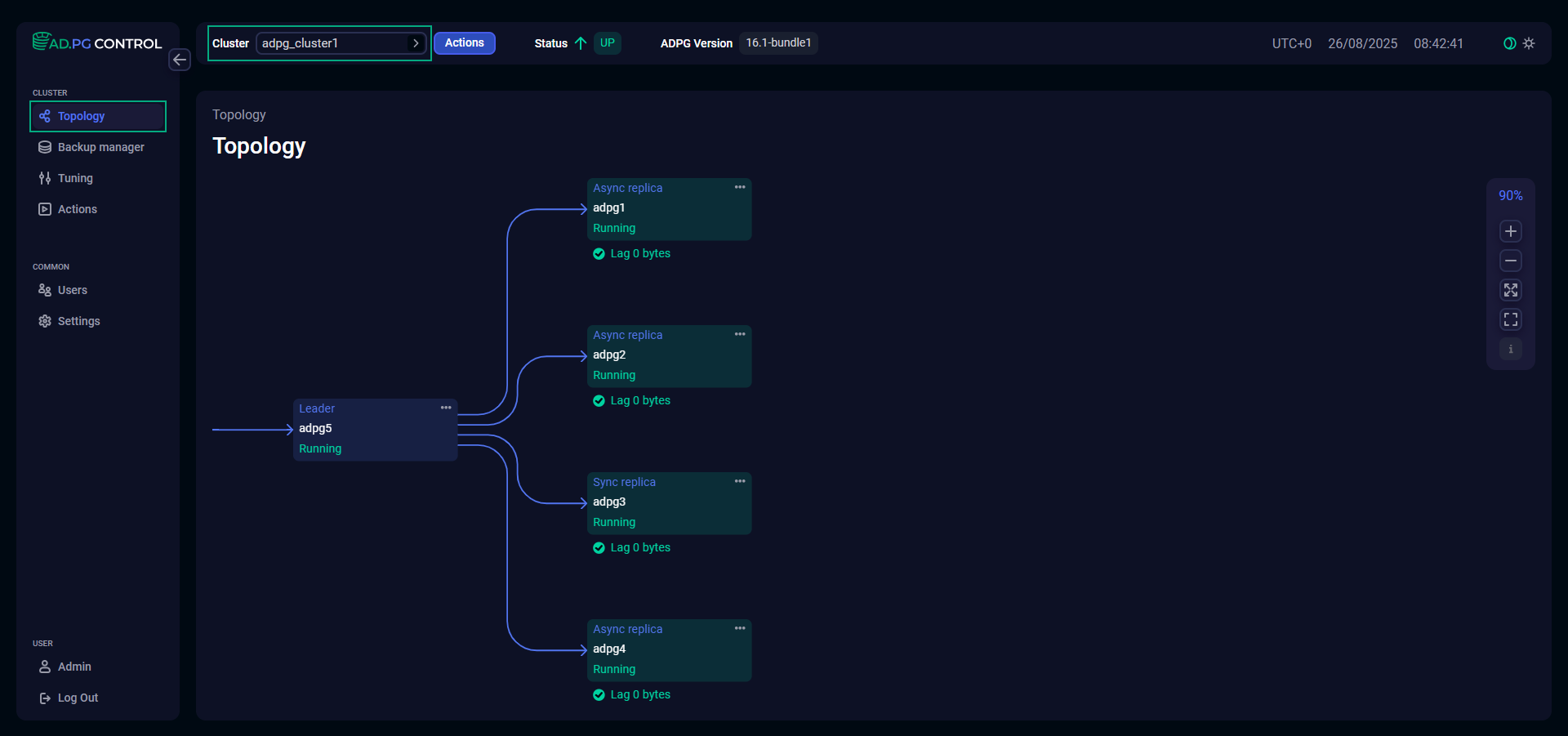Open Tuning via its sliders icon
The image size is (1568, 736).
point(45,178)
